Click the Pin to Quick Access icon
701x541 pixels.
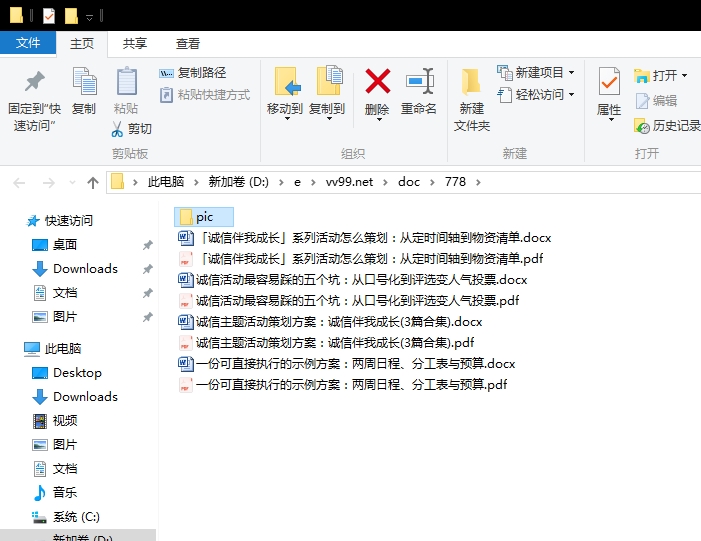click(34, 81)
